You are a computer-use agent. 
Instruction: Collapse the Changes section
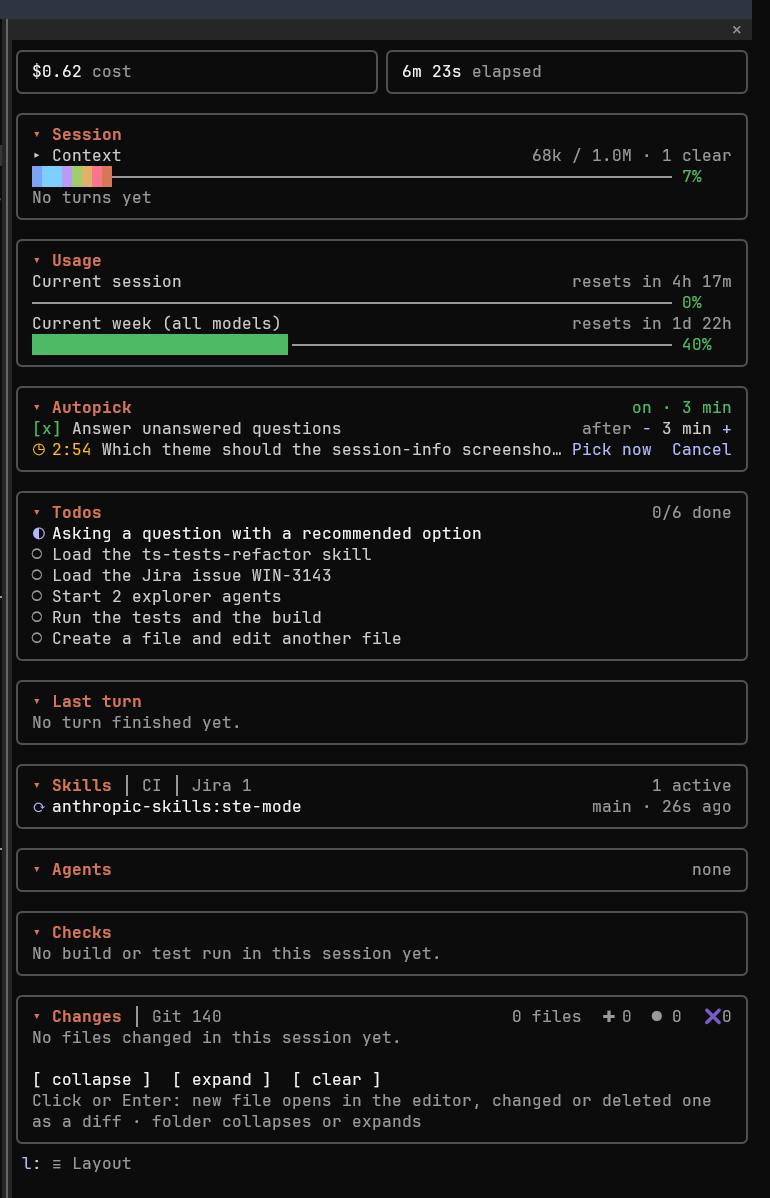click(37, 1017)
